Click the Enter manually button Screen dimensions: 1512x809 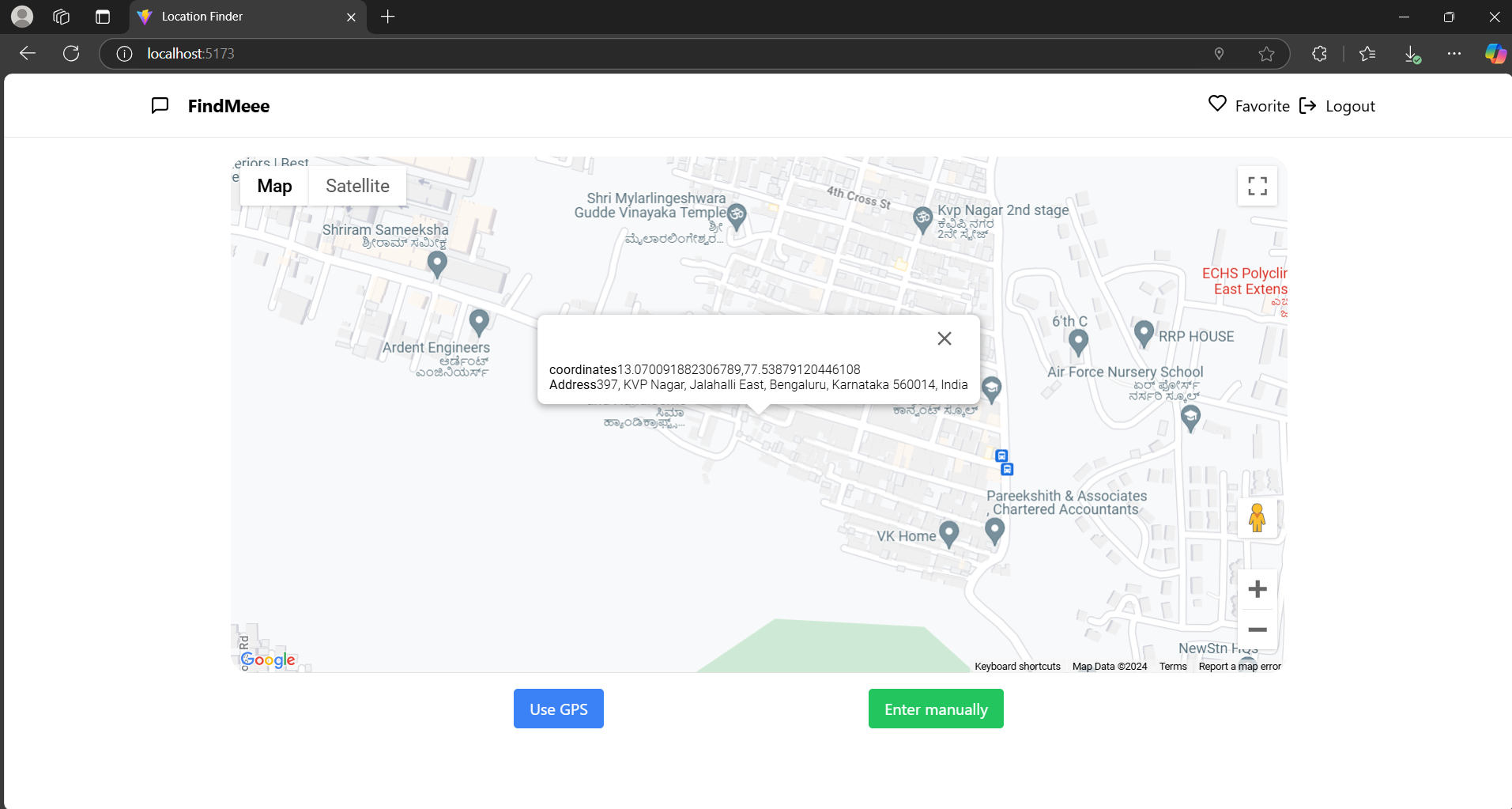click(x=936, y=709)
